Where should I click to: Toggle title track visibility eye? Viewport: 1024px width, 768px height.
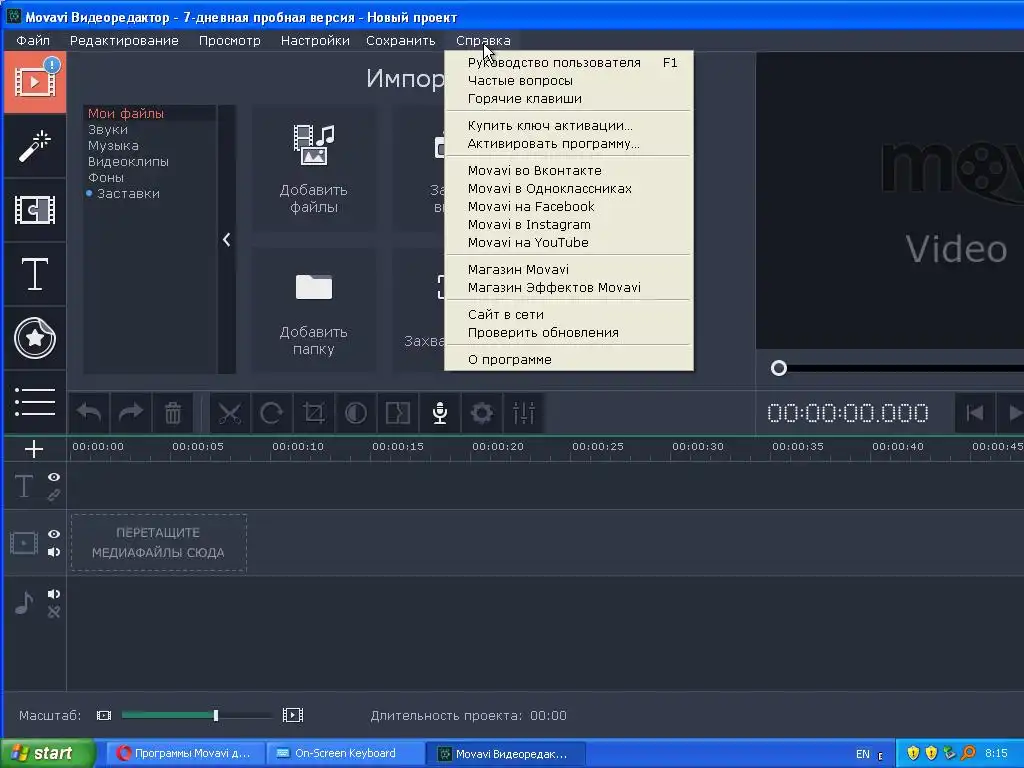pyautogui.click(x=54, y=477)
